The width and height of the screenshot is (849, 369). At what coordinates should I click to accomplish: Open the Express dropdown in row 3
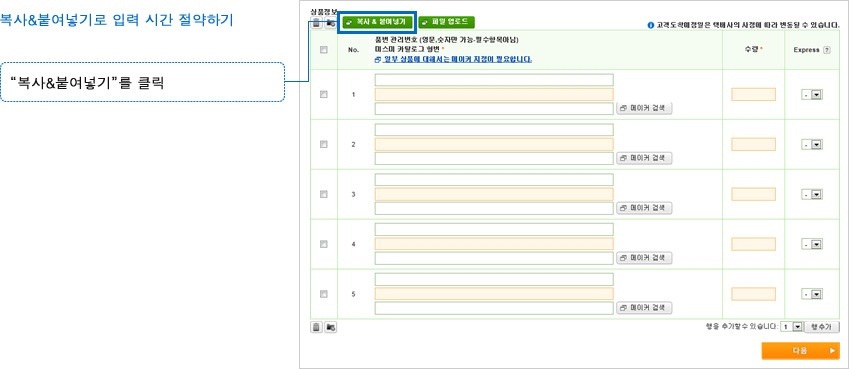pyautogui.click(x=812, y=195)
